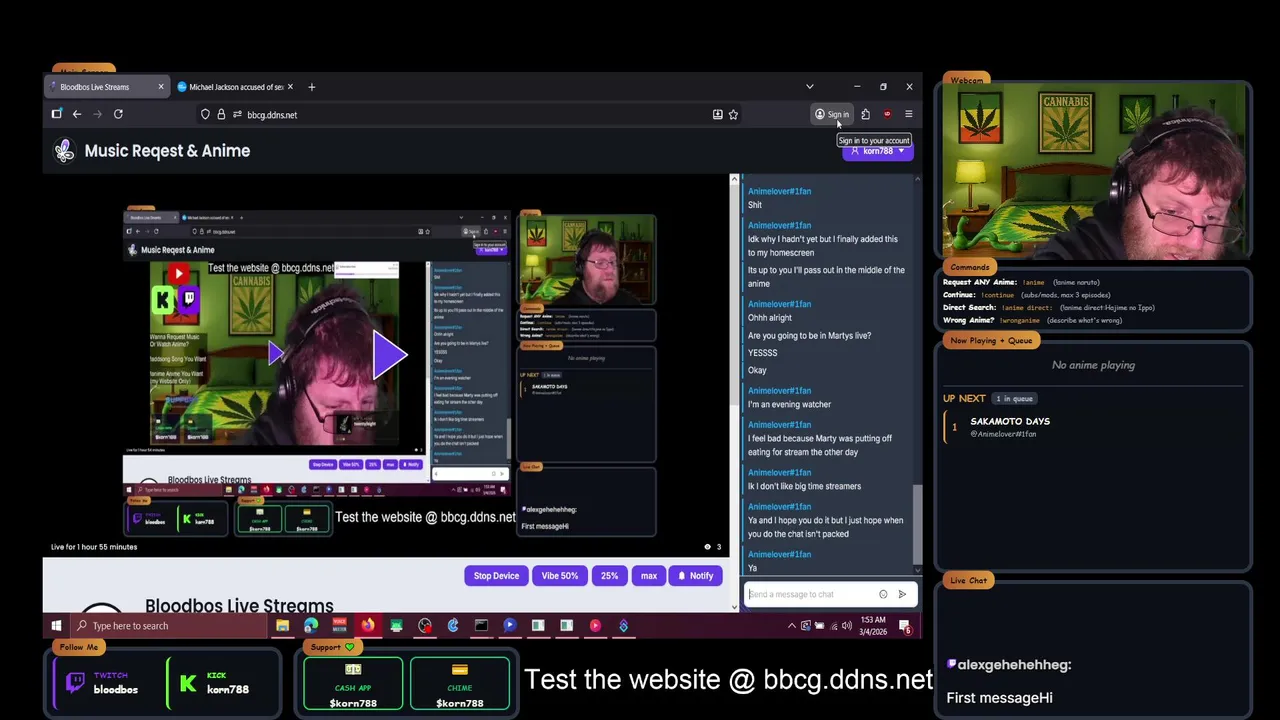
Task: Click the site logo beside Music Reqest & Anime
Action: [x=64, y=150]
